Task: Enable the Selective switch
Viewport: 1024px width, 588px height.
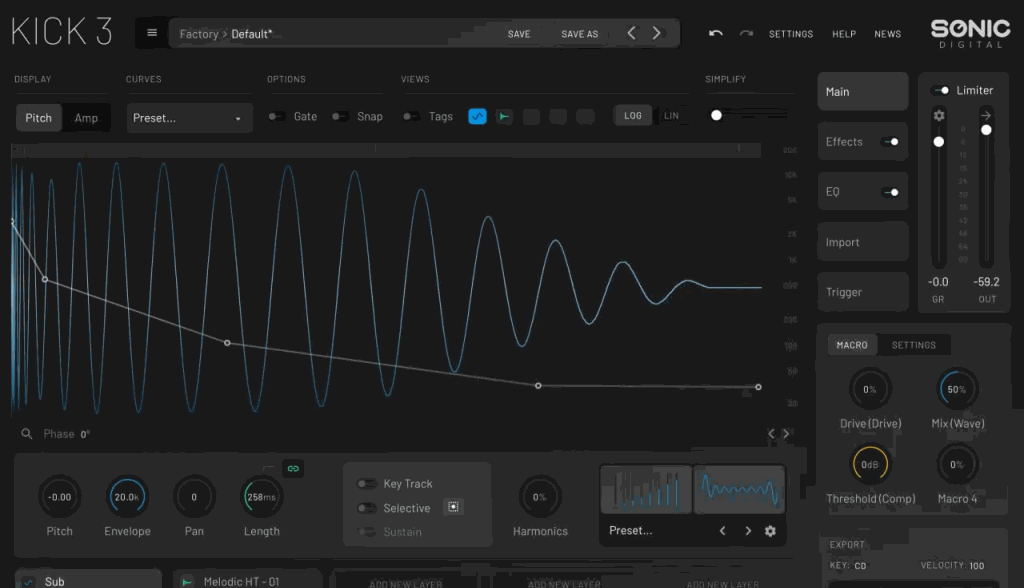Action: (x=366, y=508)
